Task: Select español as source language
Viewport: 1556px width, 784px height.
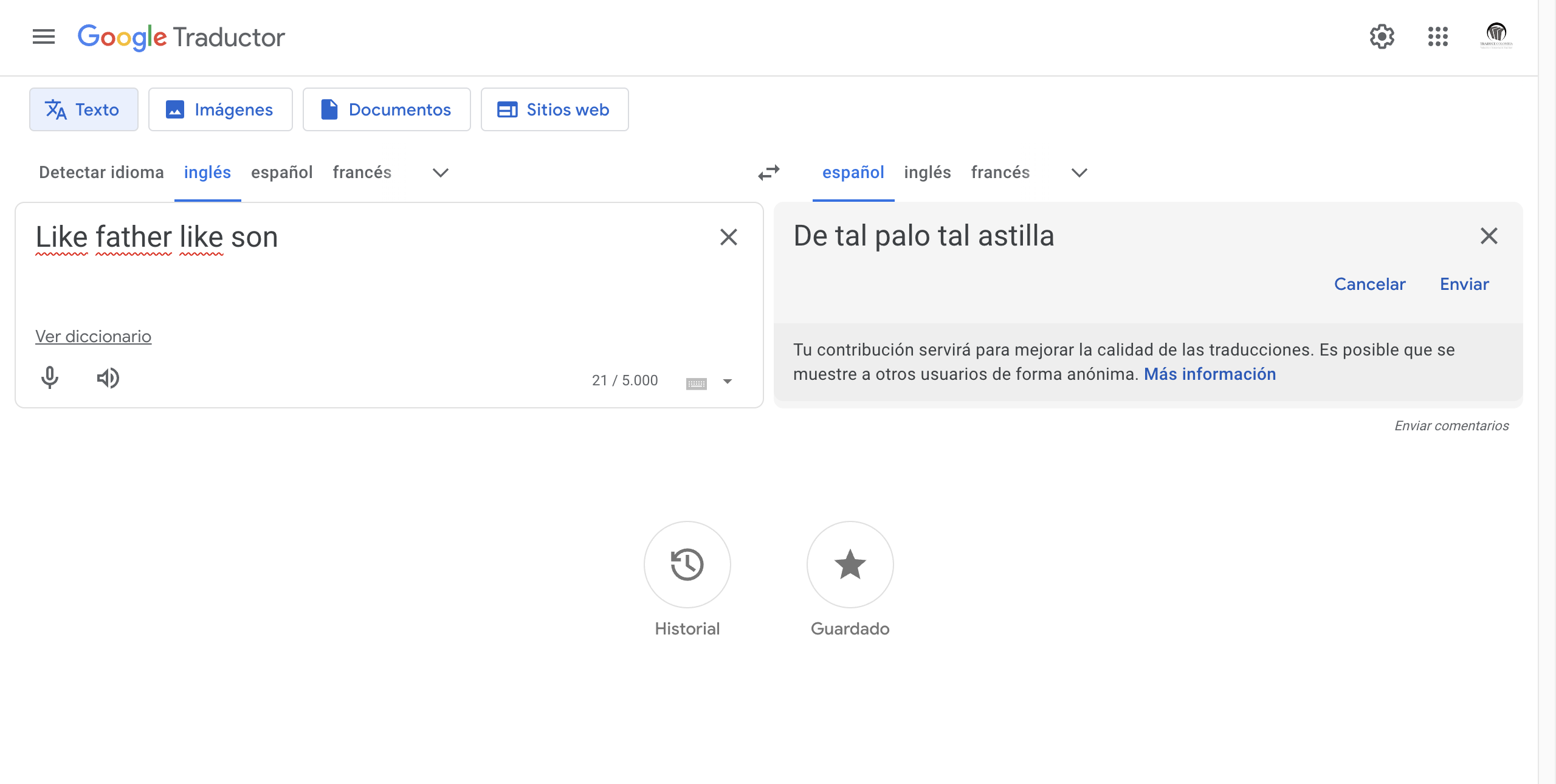Action: coord(282,173)
